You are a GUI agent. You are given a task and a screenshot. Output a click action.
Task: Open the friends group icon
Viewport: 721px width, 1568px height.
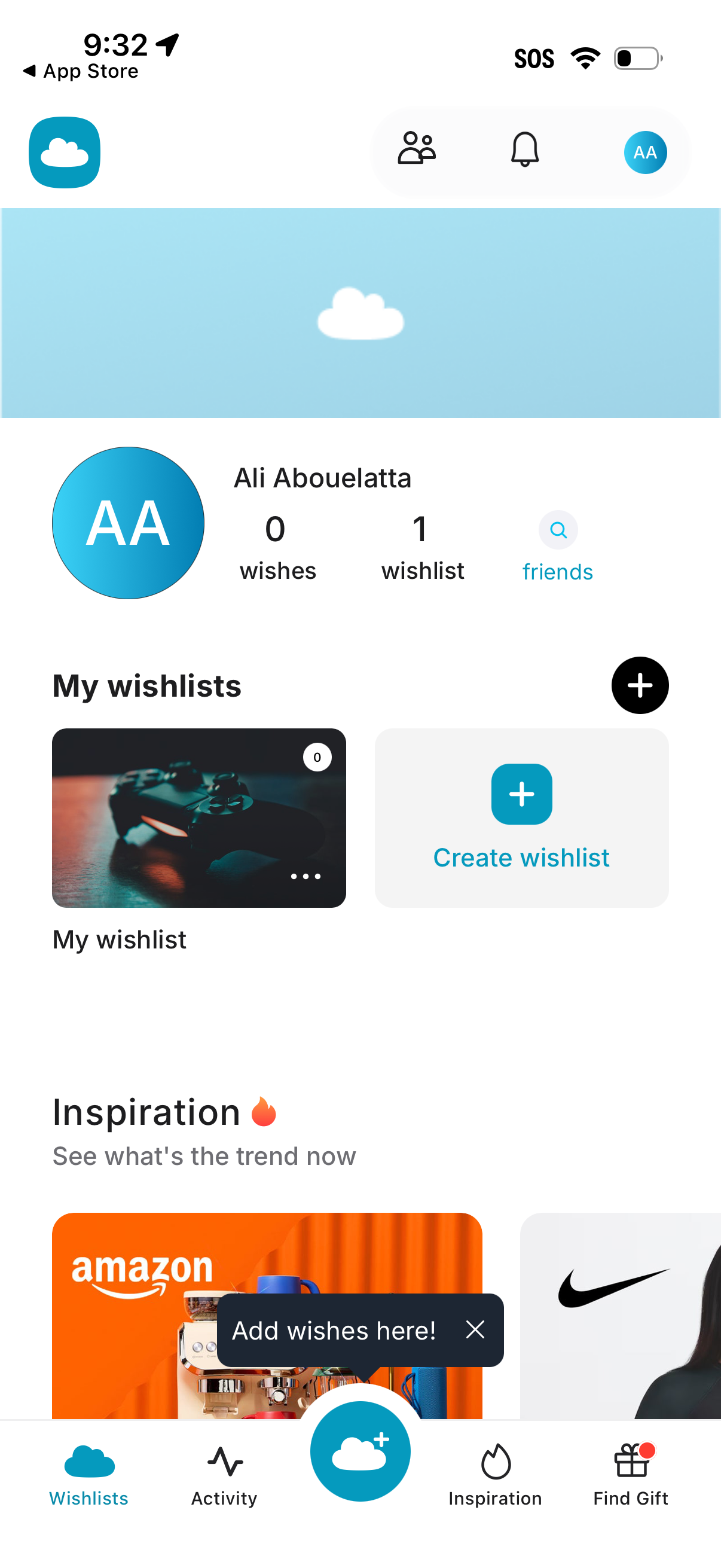pos(417,149)
